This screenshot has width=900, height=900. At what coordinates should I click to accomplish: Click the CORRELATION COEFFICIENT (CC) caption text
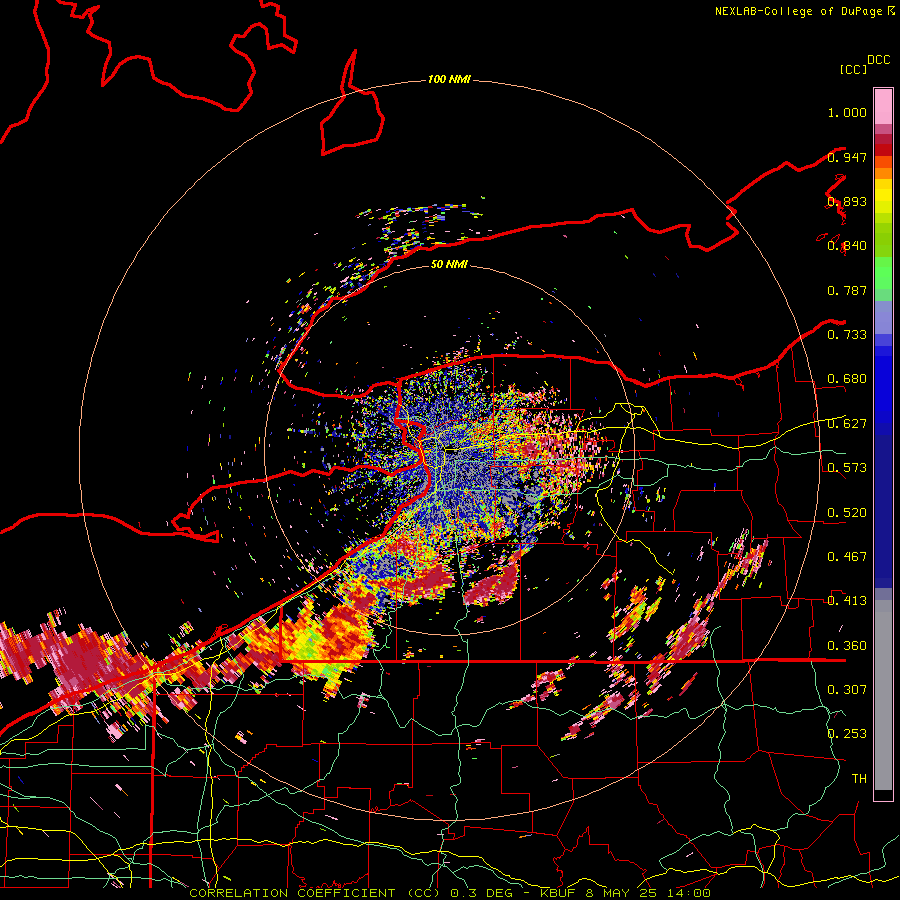pos(315,893)
